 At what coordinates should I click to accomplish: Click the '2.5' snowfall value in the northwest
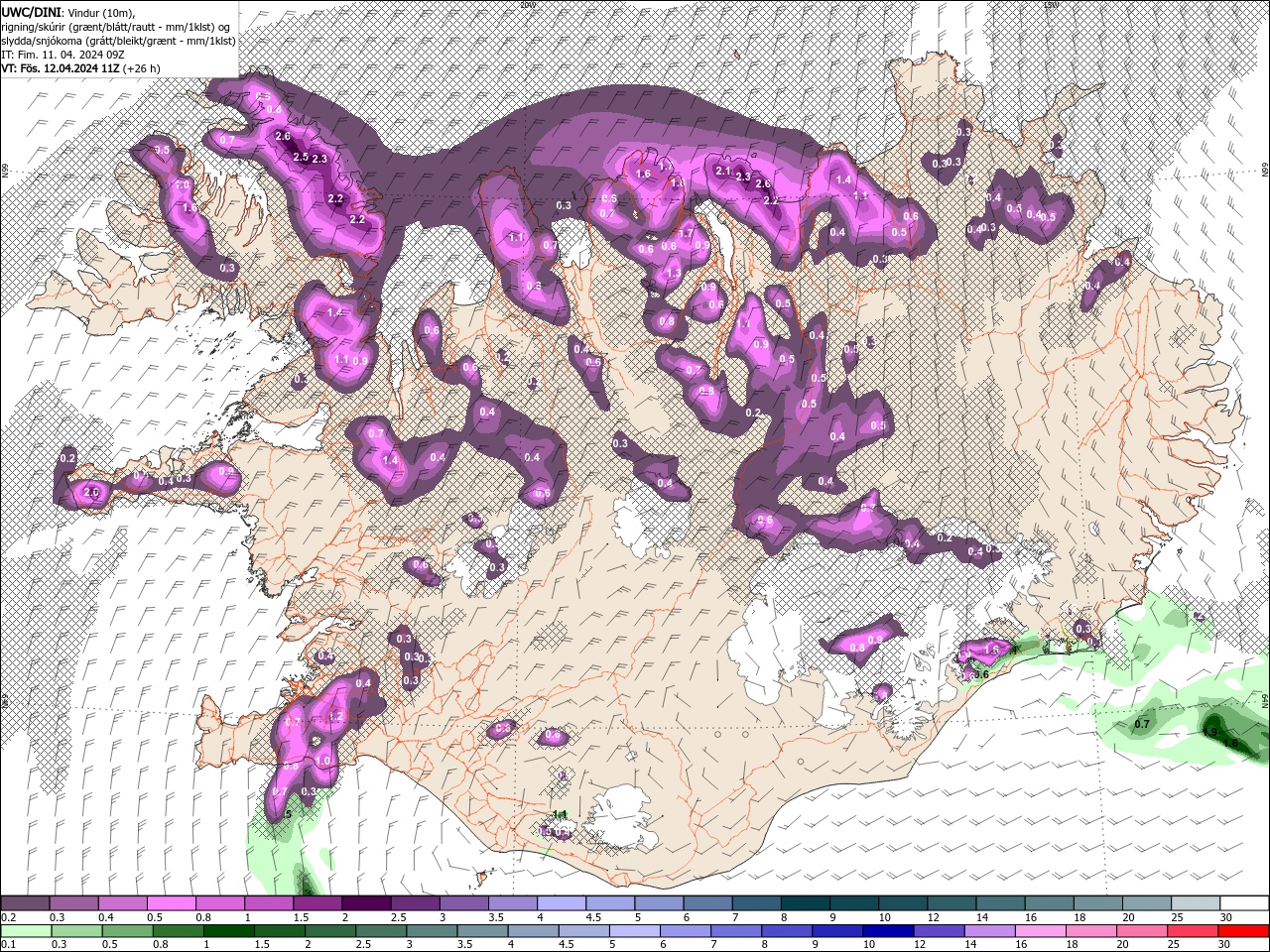[x=301, y=157]
